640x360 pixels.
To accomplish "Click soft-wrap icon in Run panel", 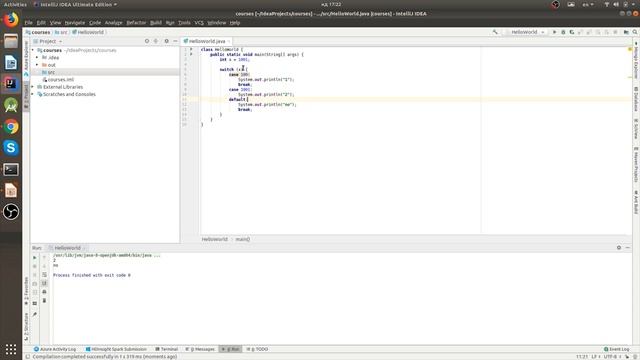I will pyautogui.click(x=44, y=275).
